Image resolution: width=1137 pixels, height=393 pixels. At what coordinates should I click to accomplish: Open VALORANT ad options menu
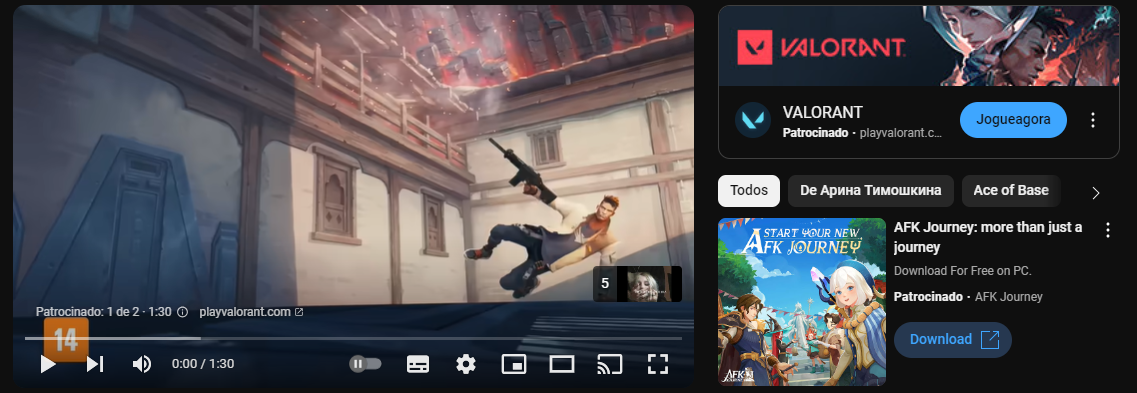[x=1093, y=120]
